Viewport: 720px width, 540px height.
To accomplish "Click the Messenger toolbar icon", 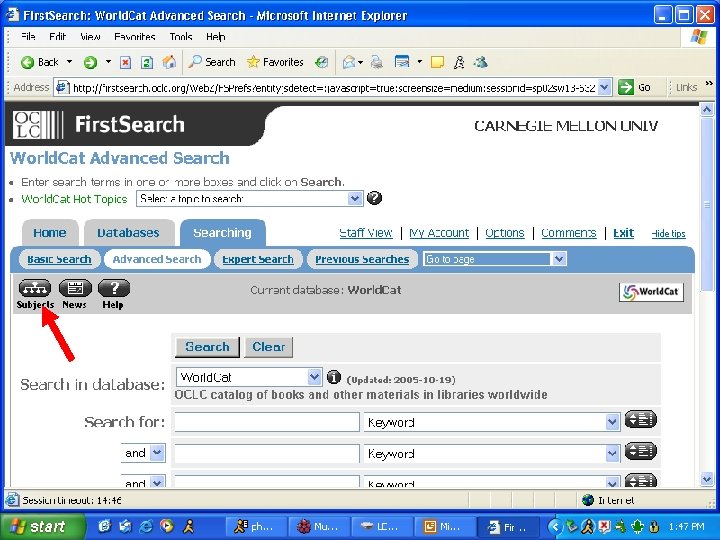I will coord(481,62).
